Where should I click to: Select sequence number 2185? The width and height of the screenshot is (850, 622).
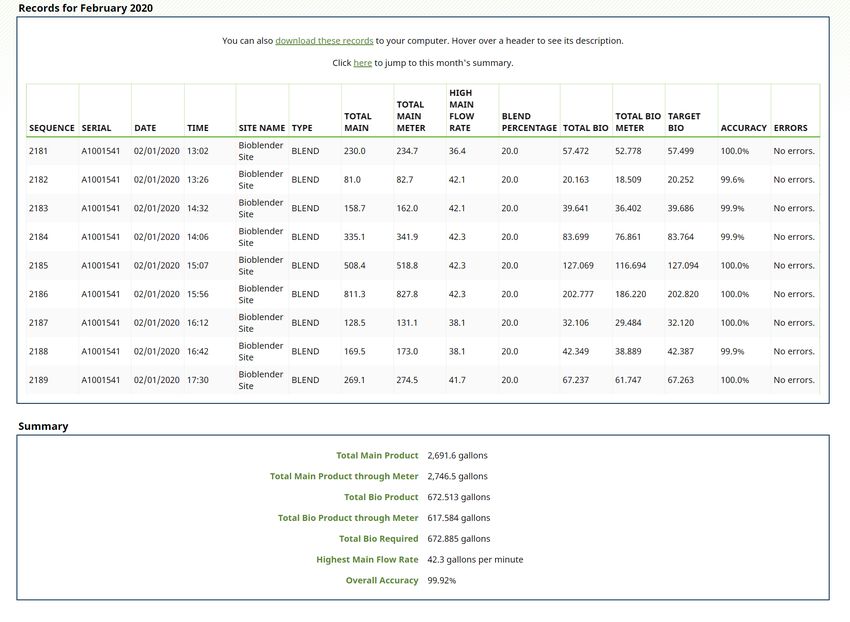(38, 266)
